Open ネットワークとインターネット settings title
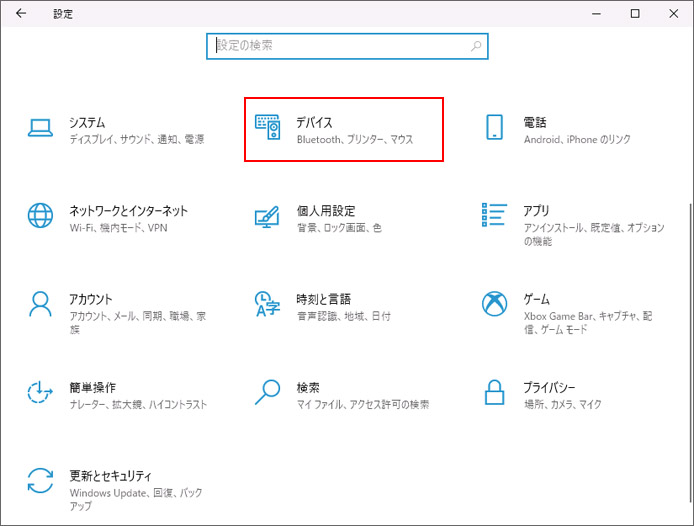The height and width of the screenshot is (526, 694). pyautogui.click(x=128, y=211)
